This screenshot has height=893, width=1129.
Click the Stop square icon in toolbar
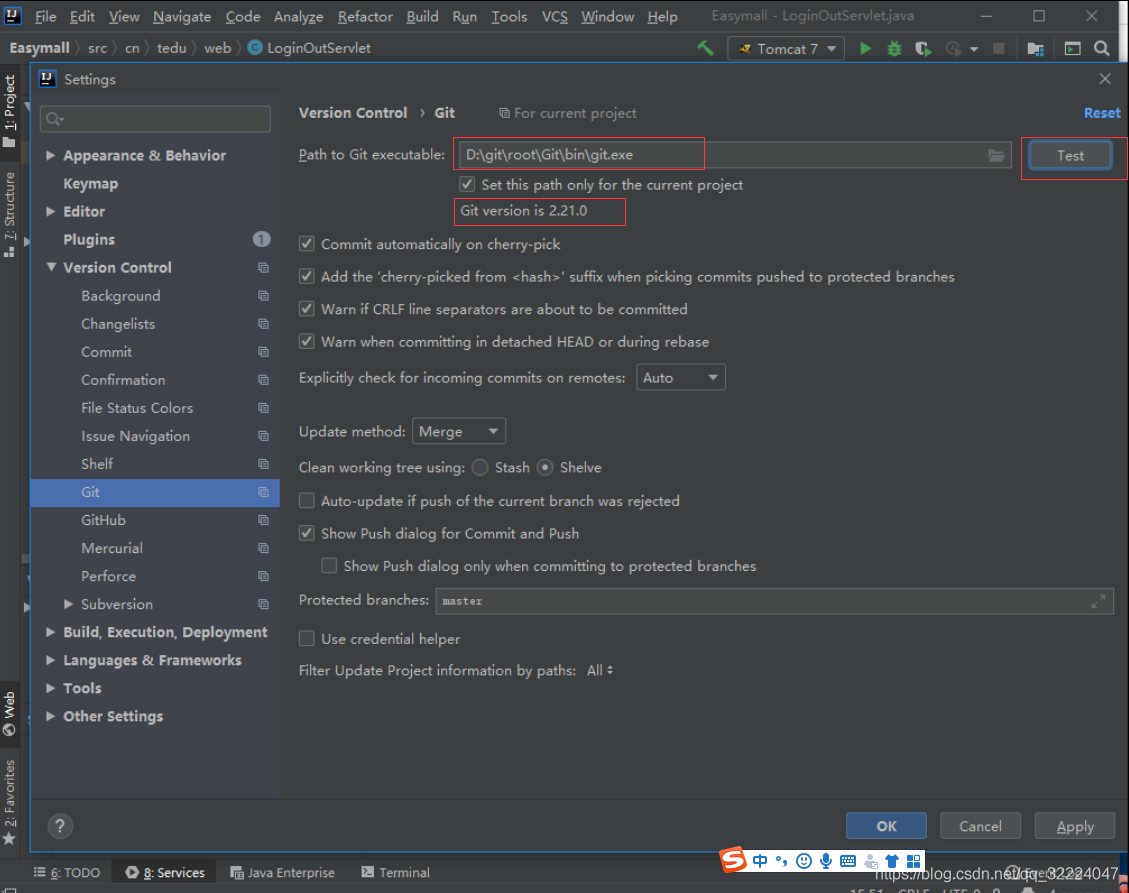[999, 48]
